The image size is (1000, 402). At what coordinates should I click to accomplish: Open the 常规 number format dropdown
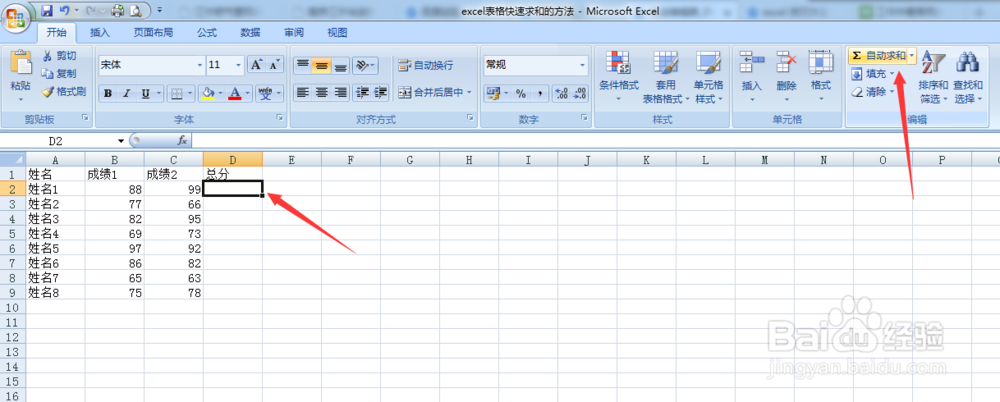point(582,64)
